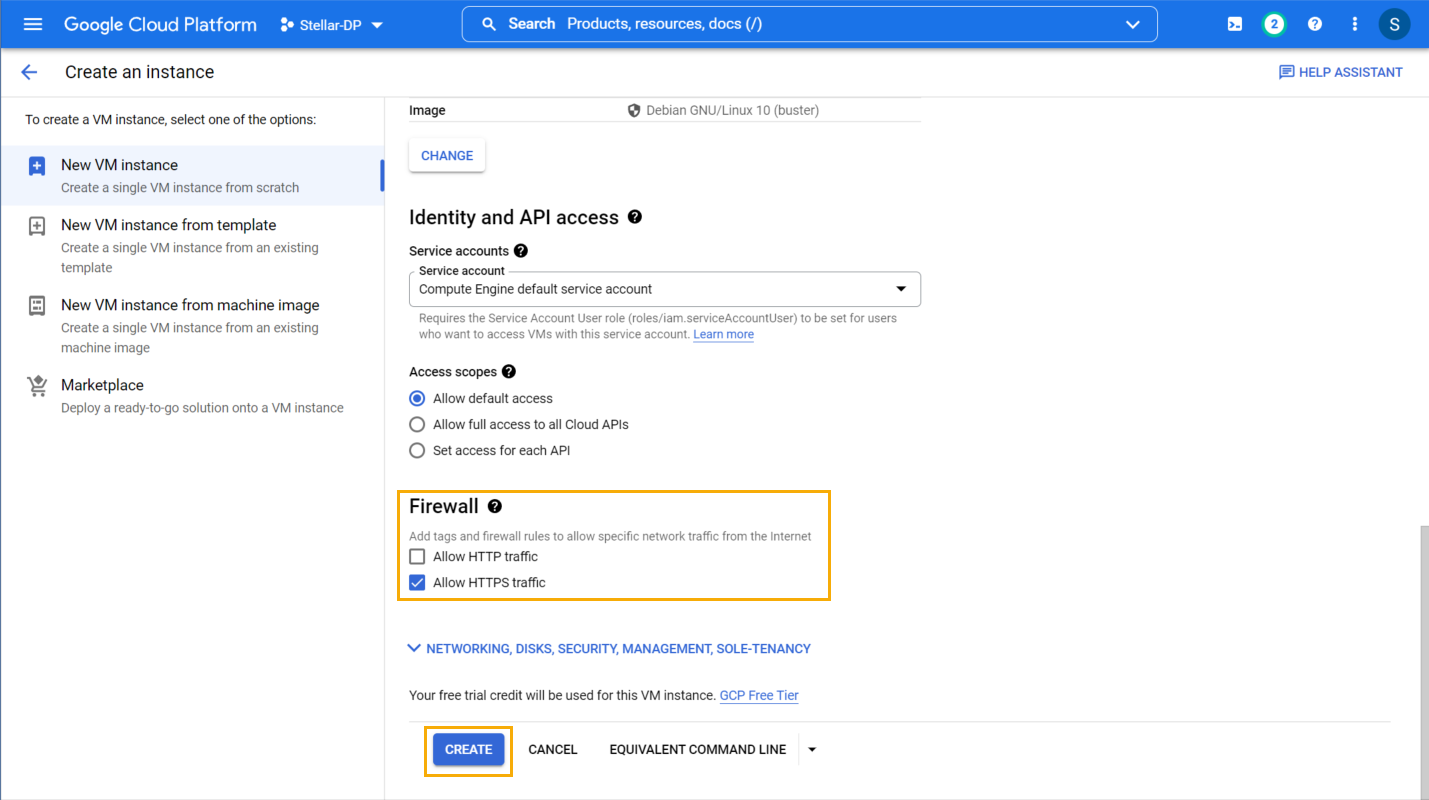The width and height of the screenshot is (1429, 800).
Task: Open the Service account dropdown
Action: (x=664, y=289)
